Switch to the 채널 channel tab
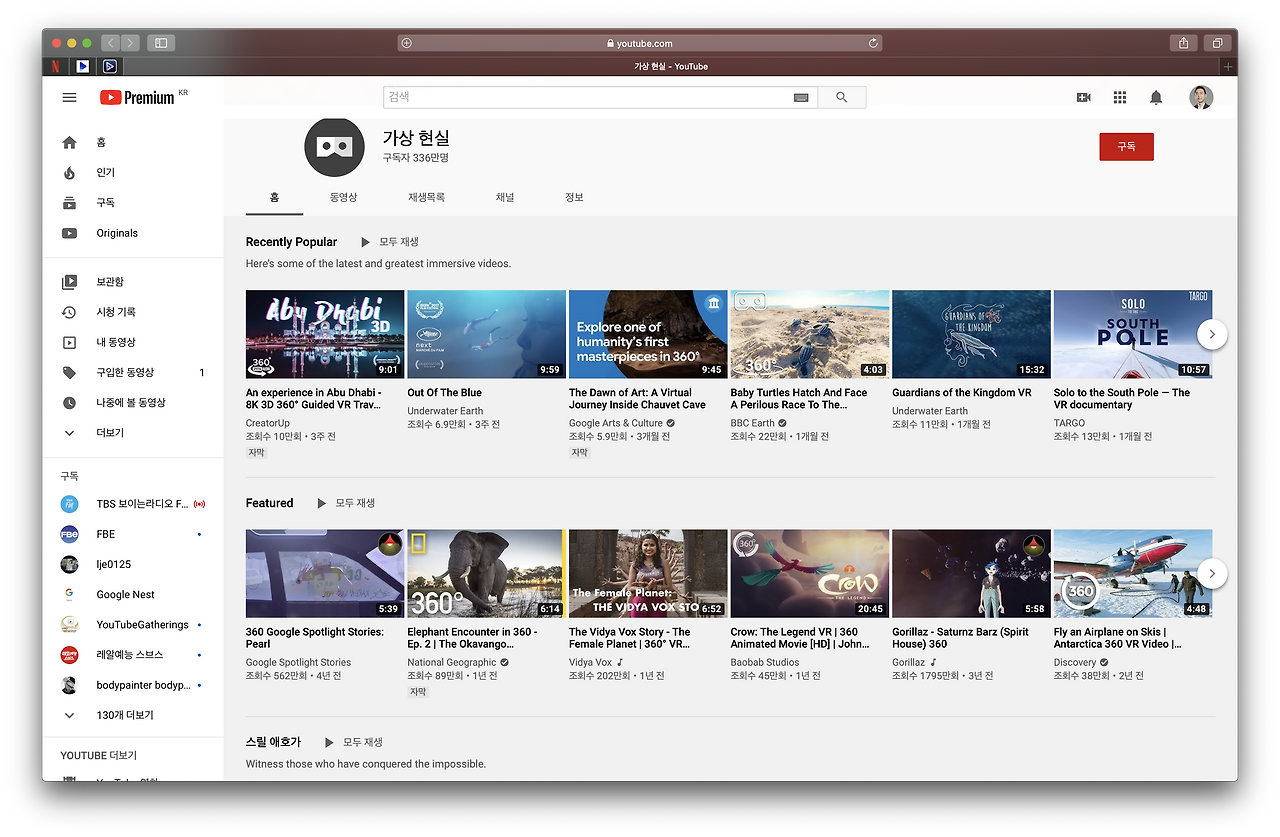This screenshot has width=1280, height=837. coord(505,198)
